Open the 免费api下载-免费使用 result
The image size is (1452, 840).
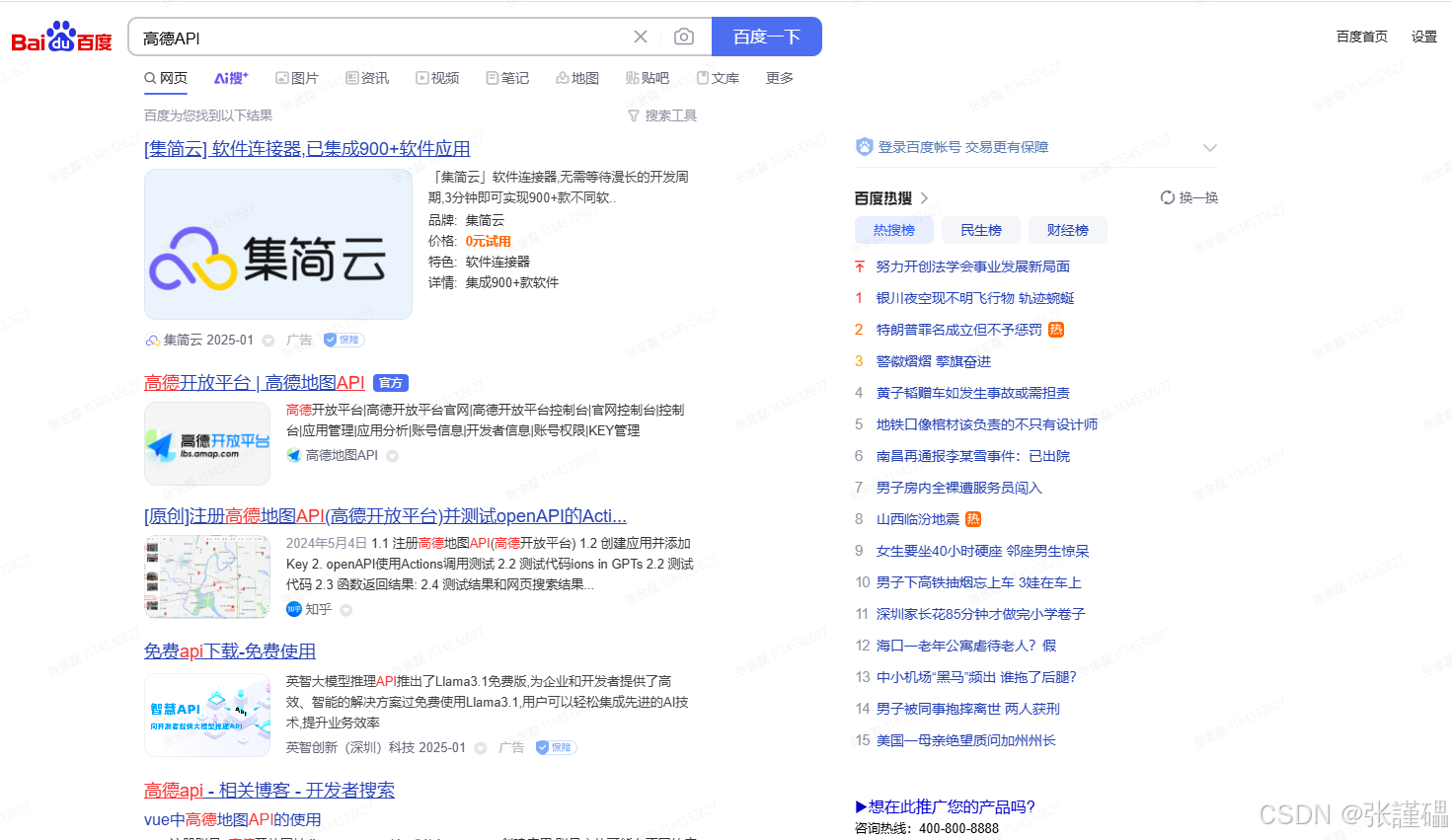230,651
